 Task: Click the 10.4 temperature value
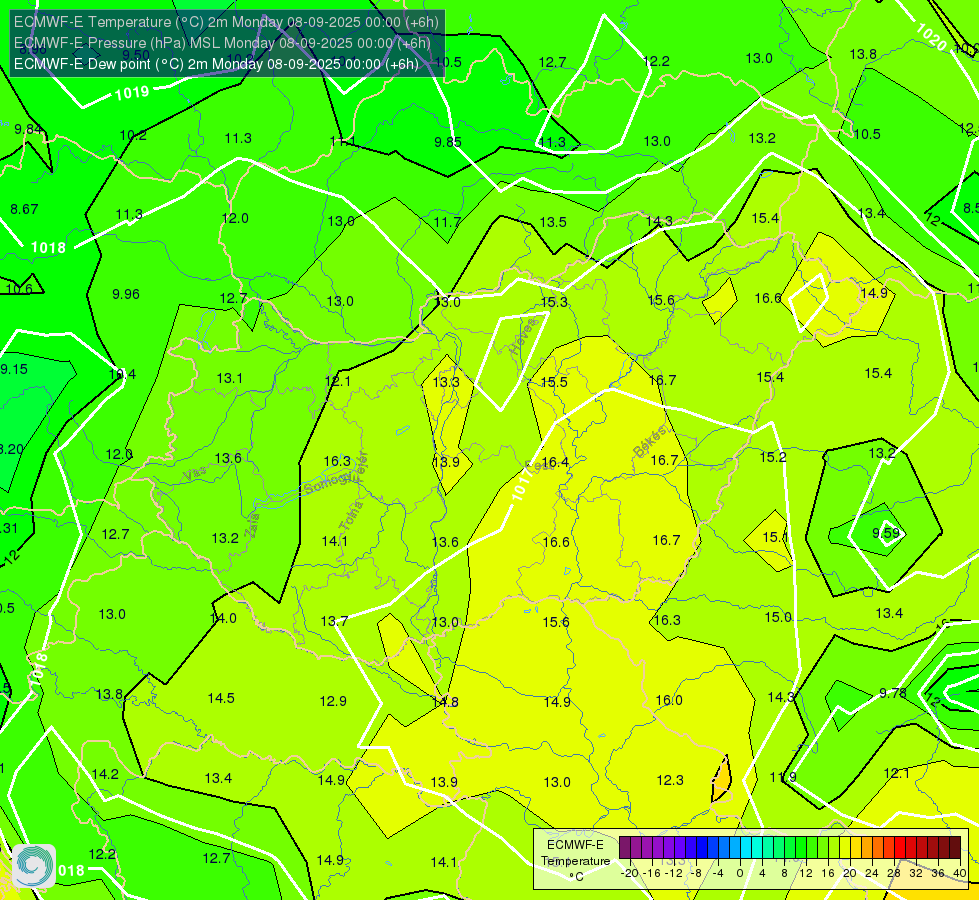coord(122,375)
